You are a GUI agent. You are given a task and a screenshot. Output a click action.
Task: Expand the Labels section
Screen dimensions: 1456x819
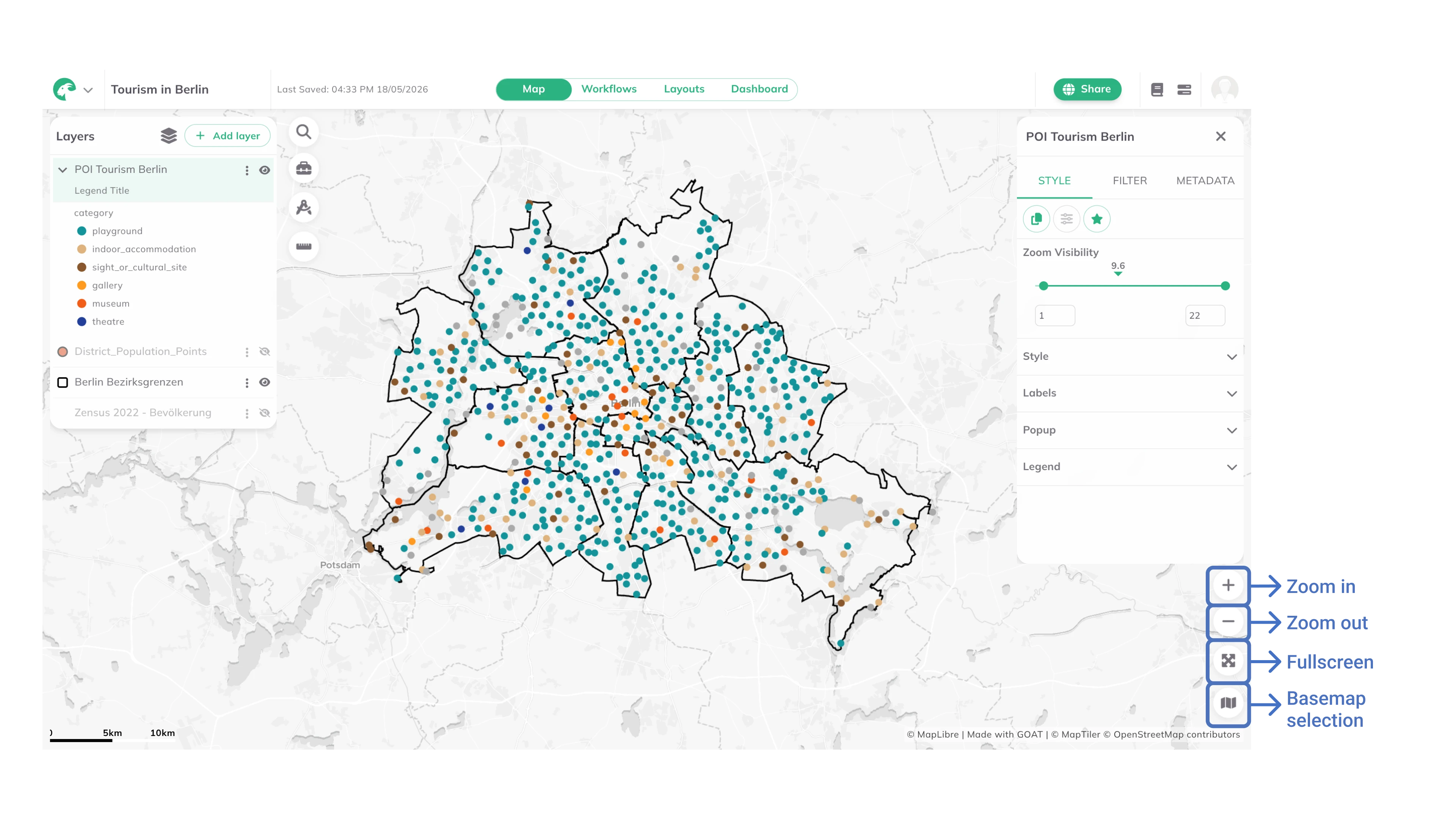click(x=1129, y=394)
